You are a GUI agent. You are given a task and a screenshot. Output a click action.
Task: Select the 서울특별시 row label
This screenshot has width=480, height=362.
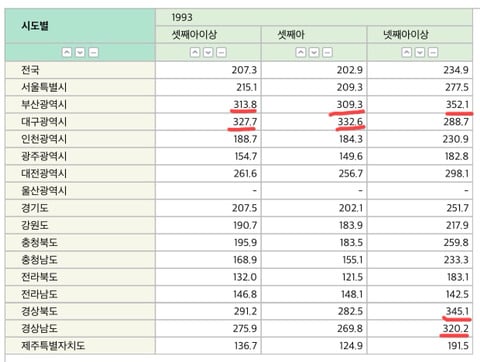(x=44, y=87)
